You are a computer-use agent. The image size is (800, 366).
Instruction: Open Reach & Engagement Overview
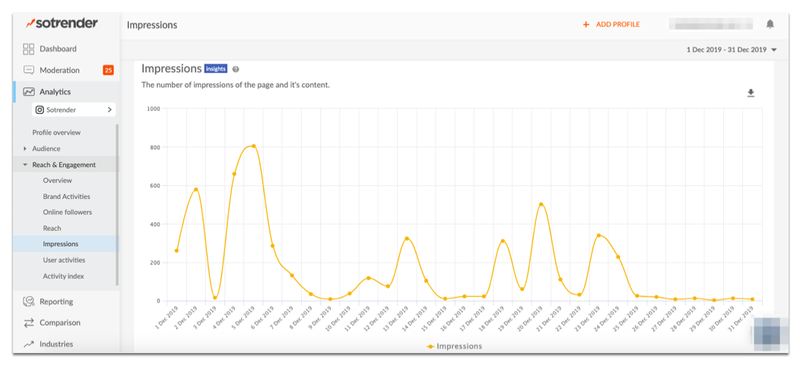(58, 180)
